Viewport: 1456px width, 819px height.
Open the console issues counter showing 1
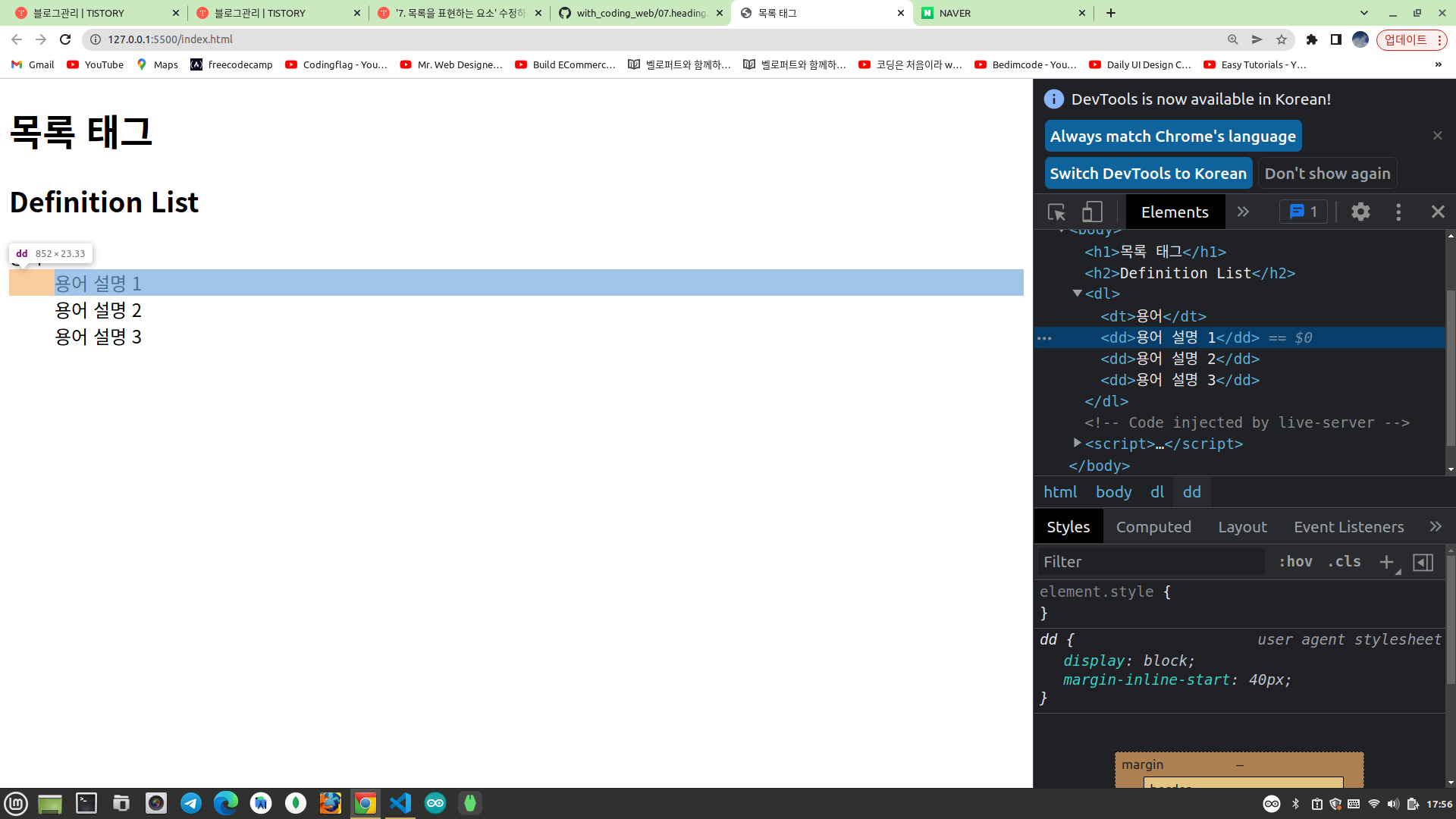(x=1304, y=212)
